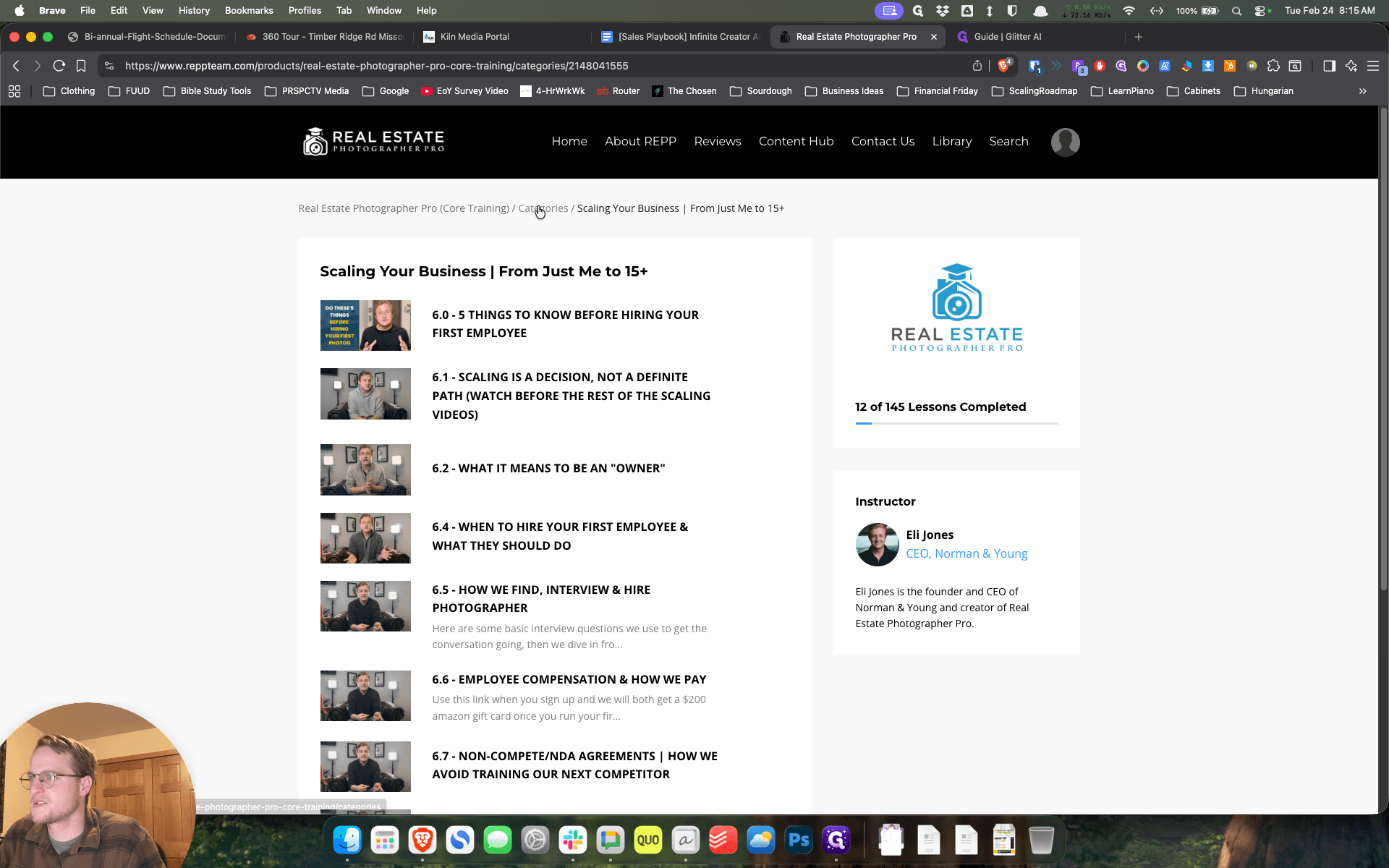Open the apps grid icon in bookmarks bar
This screenshot has height=868, width=1389.
pos(14,91)
